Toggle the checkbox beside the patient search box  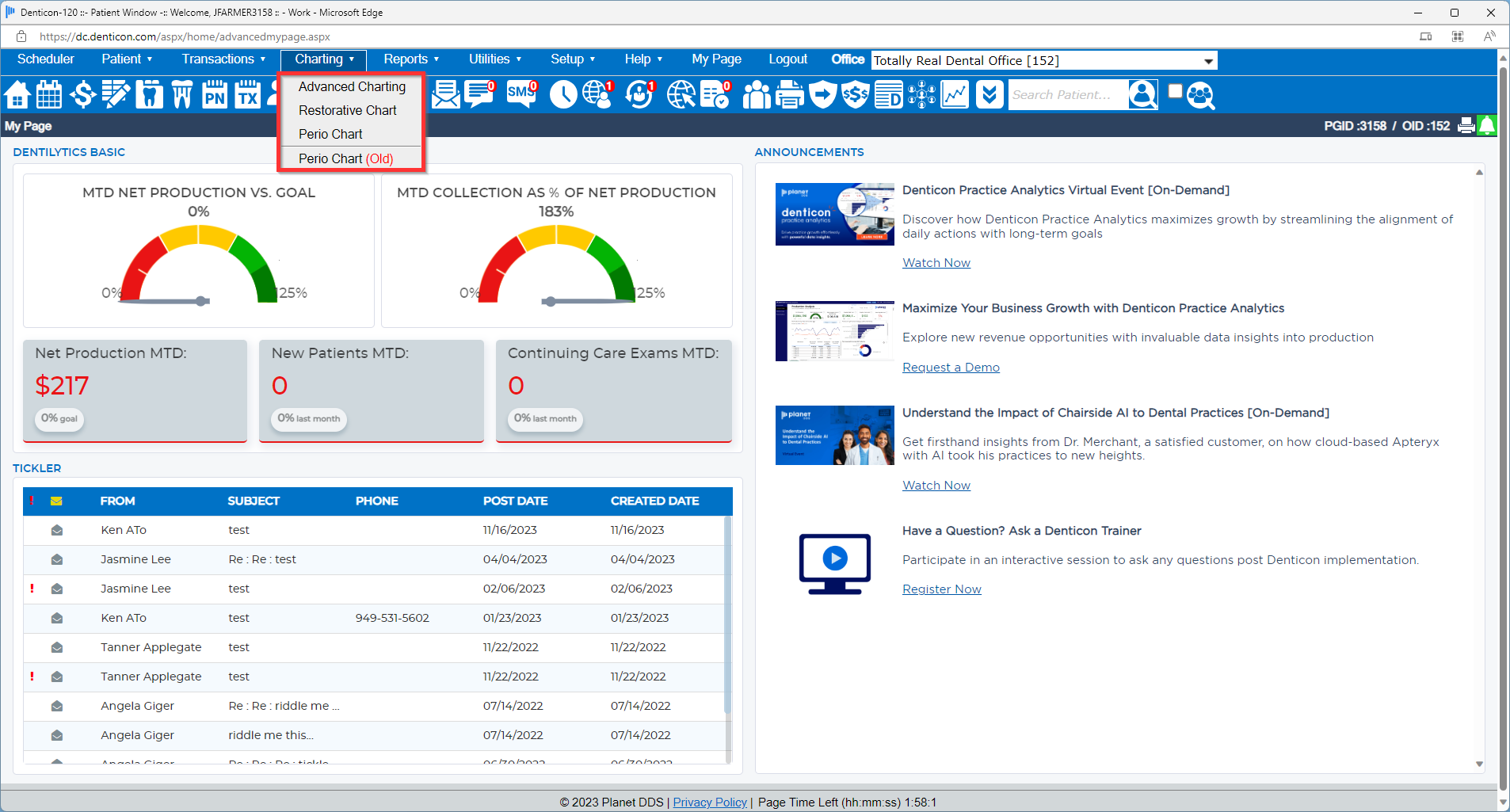(x=1176, y=90)
